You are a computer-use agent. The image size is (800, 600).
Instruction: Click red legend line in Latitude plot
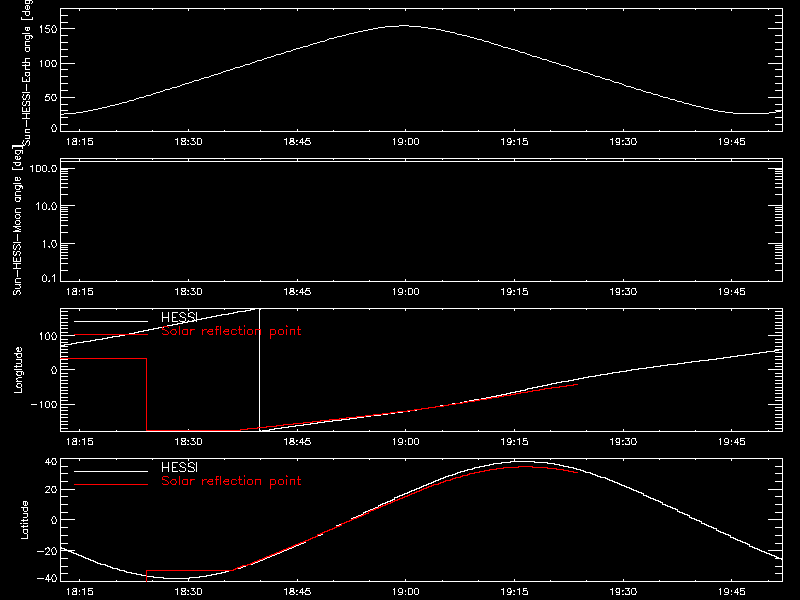pos(111,484)
